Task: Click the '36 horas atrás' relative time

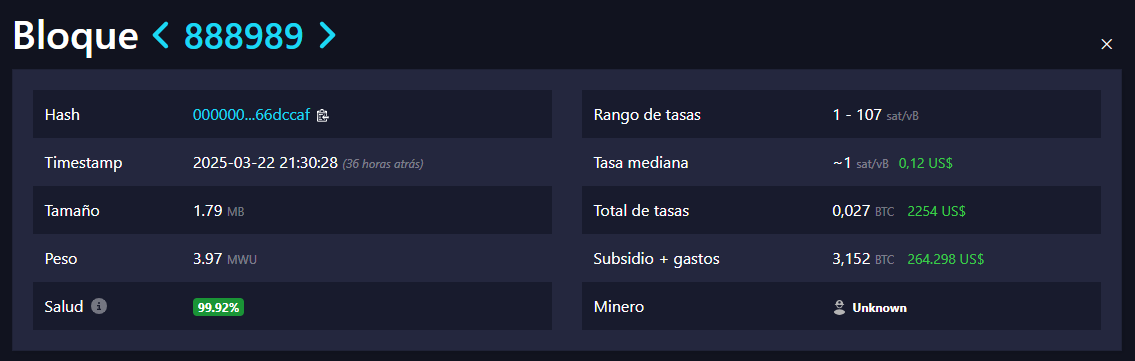Action: (383, 163)
